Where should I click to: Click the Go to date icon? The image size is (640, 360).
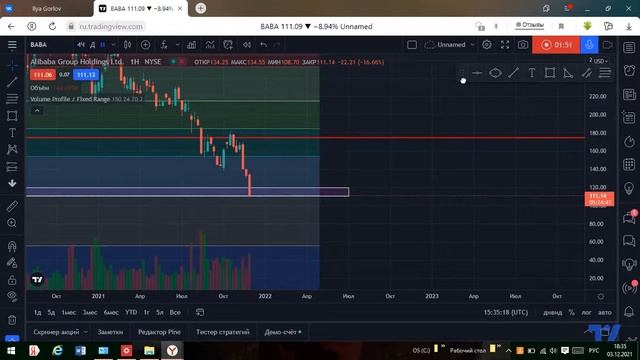tap(200, 312)
